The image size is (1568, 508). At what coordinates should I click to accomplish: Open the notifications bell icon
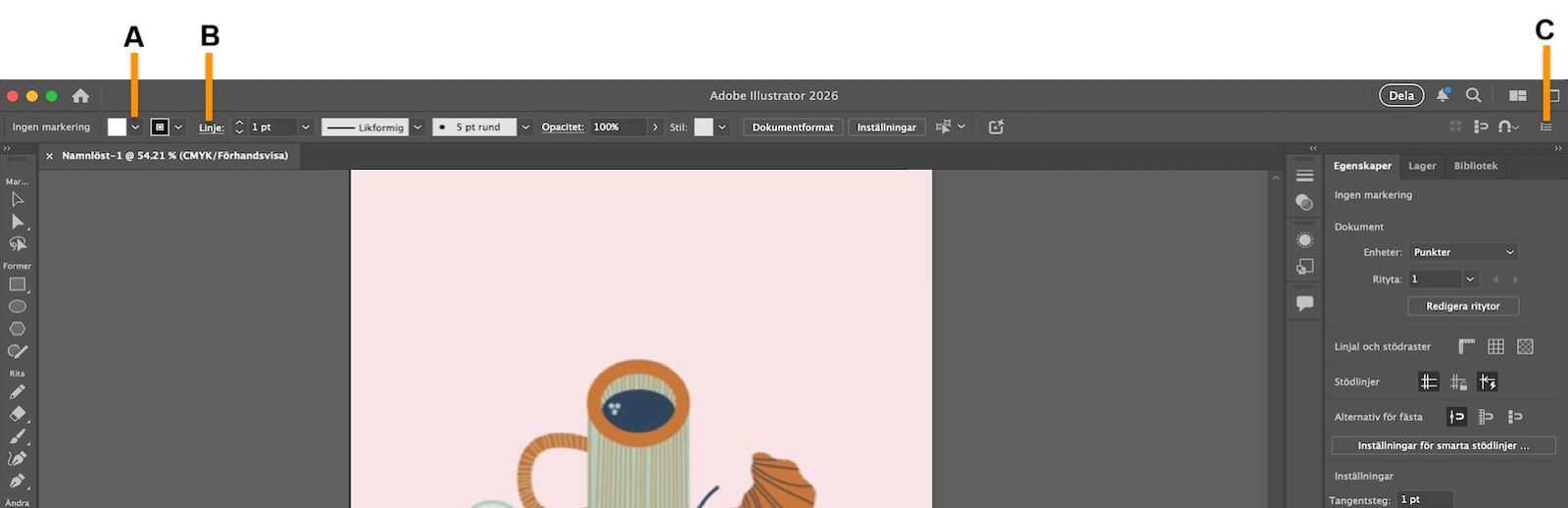(x=1443, y=95)
